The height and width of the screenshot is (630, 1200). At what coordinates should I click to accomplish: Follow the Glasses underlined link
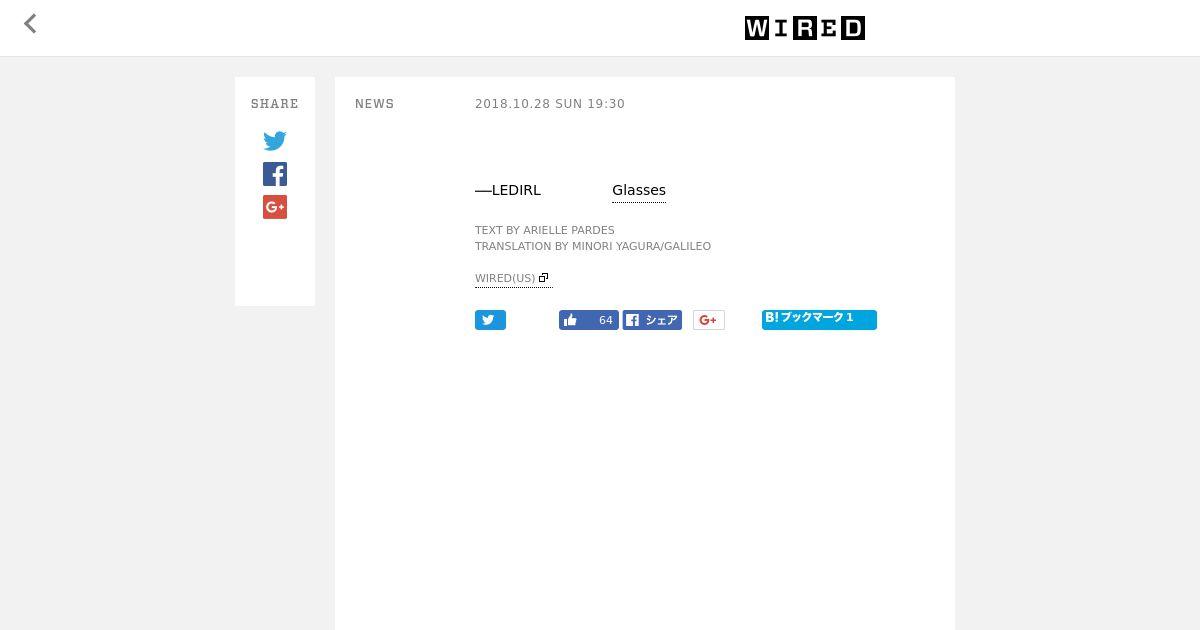pos(639,190)
